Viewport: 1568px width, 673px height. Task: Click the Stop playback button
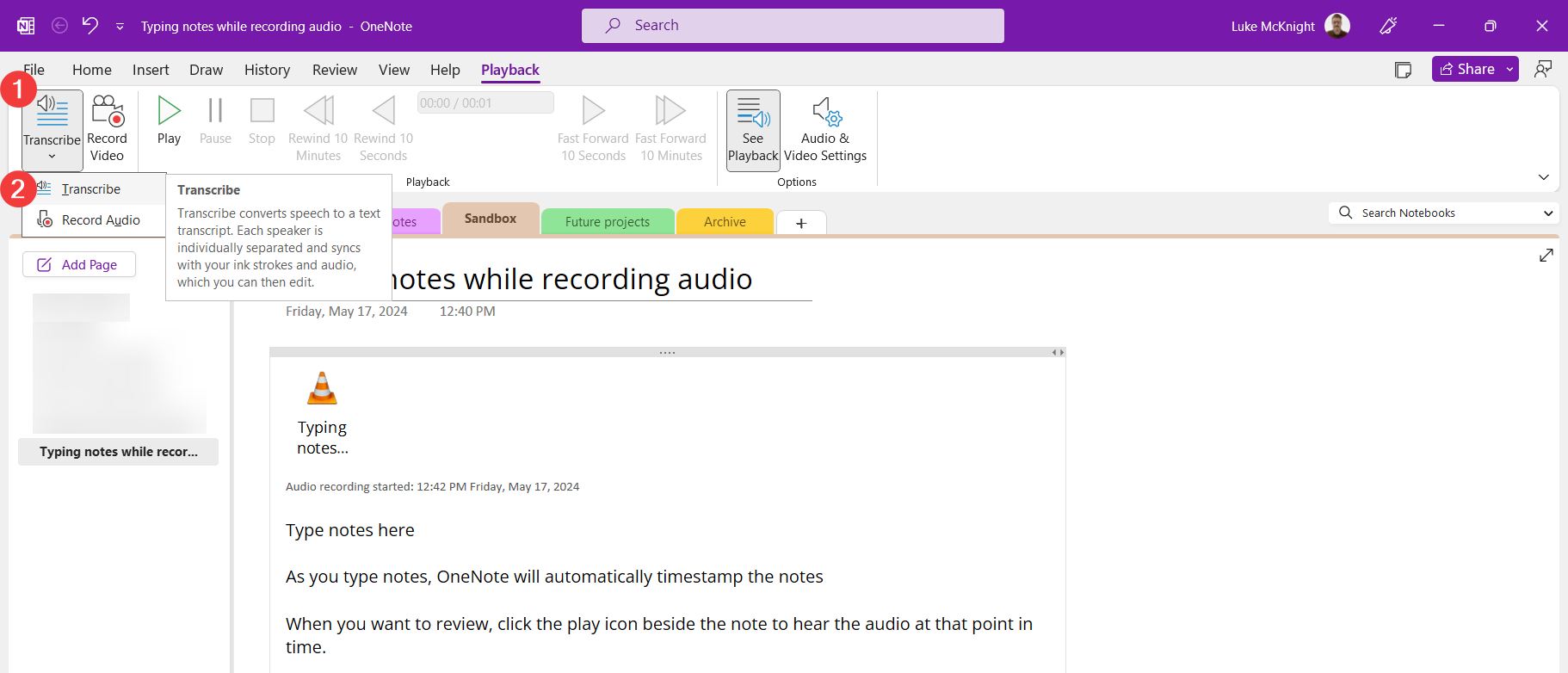[262, 121]
